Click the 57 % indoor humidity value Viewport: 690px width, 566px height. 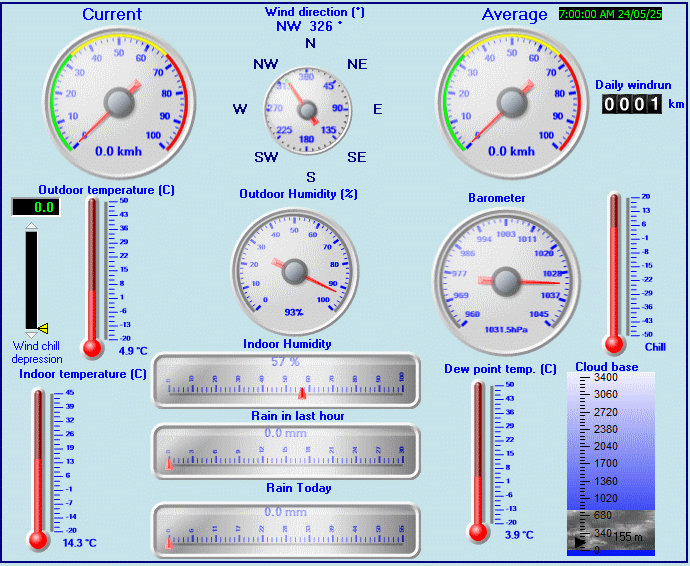point(285,362)
